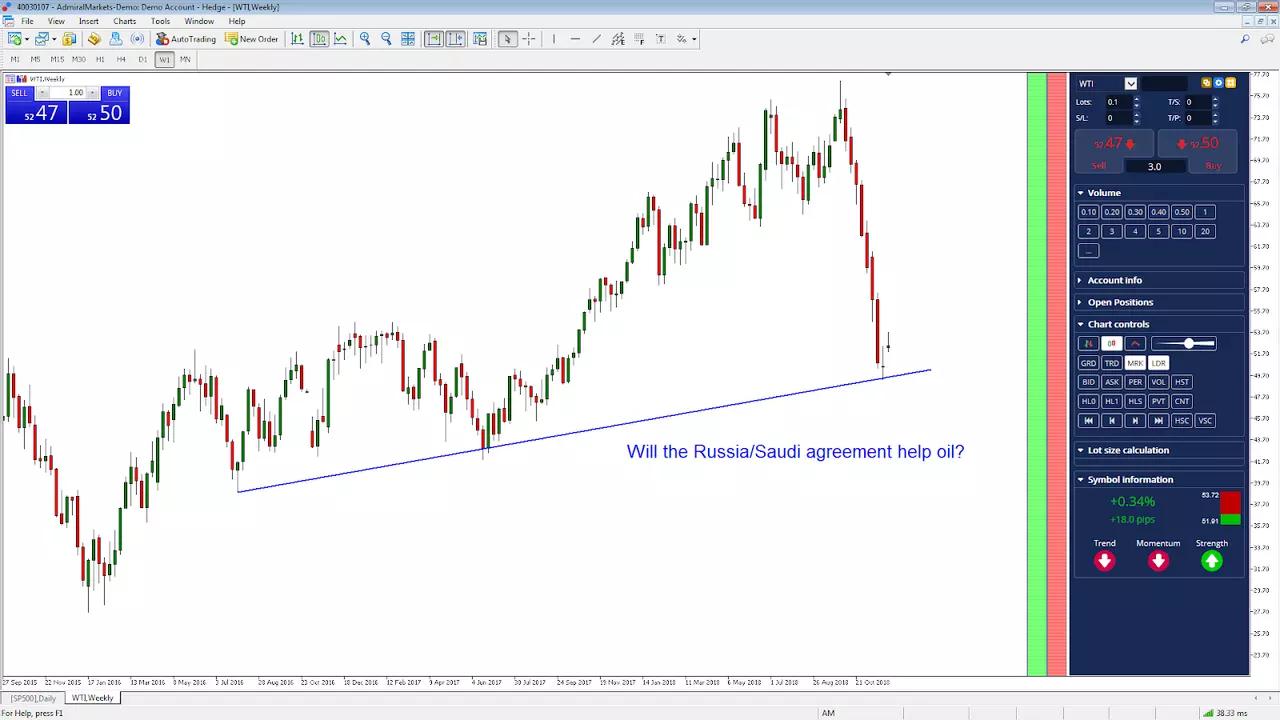The width and height of the screenshot is (1280, 720).
Task: Open the Charts menu
Action: tap(125, 21)
